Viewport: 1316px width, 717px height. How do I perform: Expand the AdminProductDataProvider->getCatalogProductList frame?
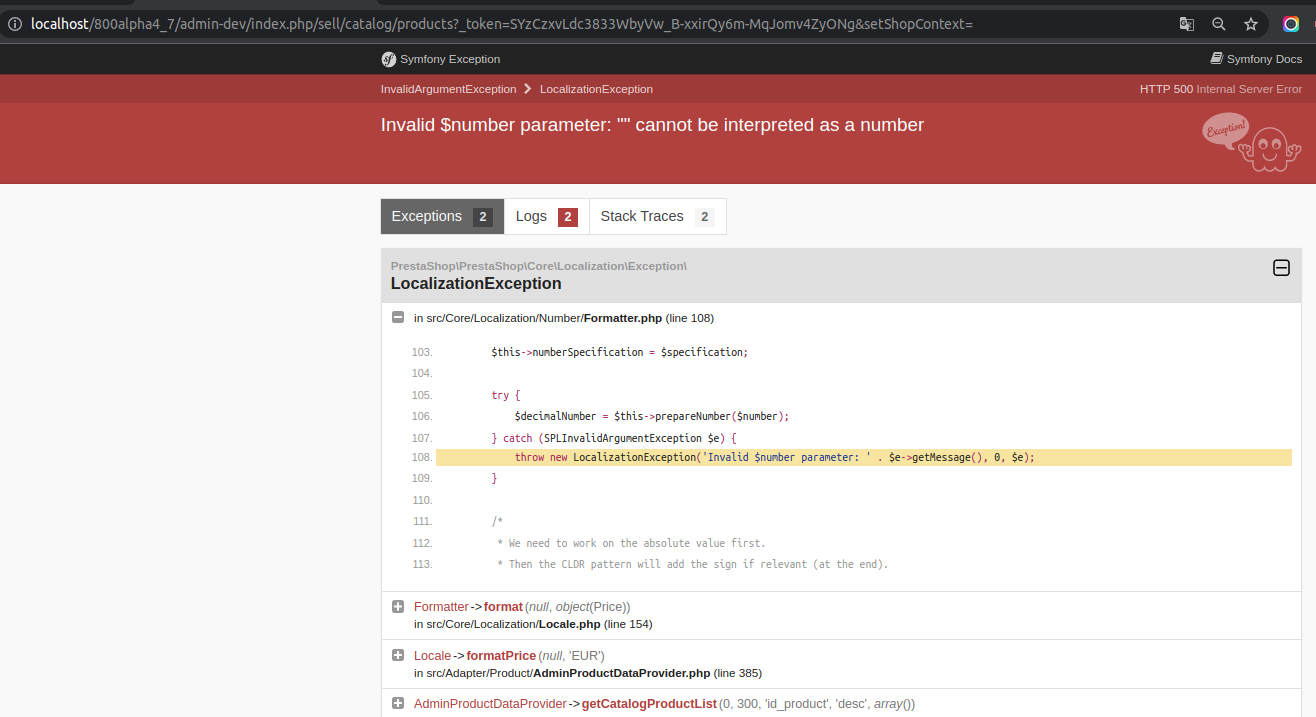click(398, 703)
